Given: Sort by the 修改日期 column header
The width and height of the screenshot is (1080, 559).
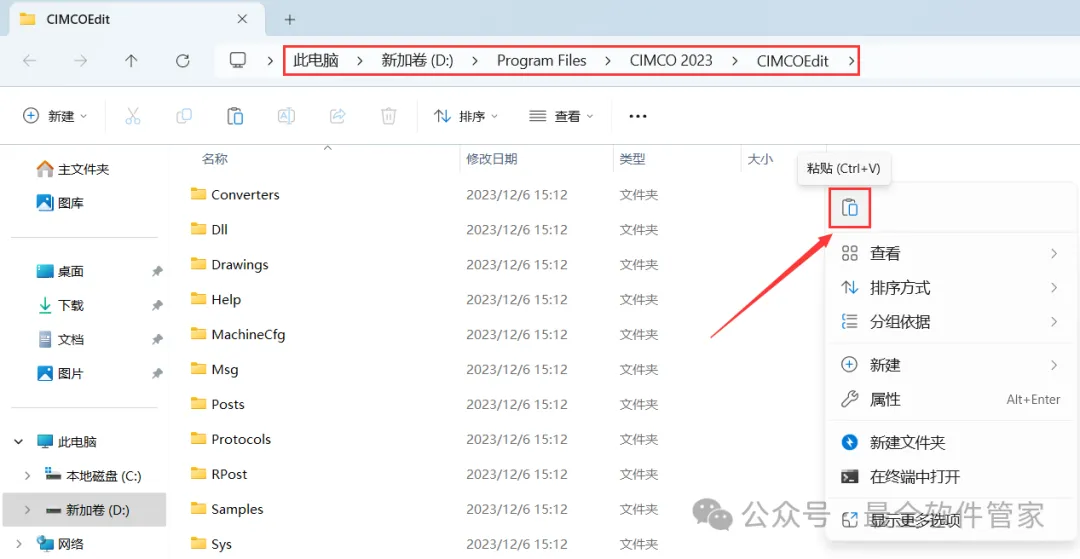Looking at the screenshot, I should click(x=492, y=159).
